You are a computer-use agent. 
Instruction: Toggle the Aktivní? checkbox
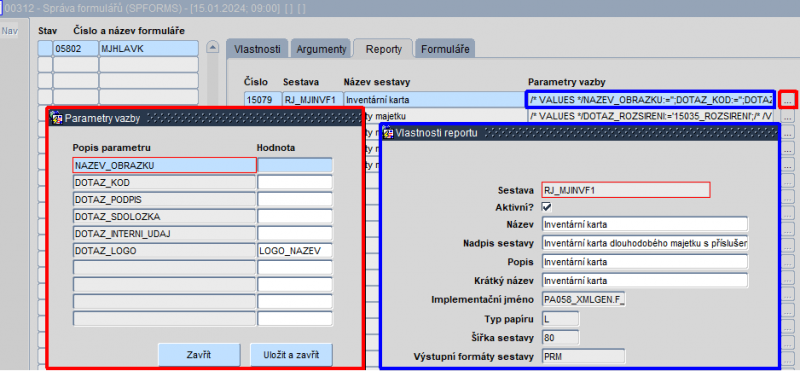tap(547, 207)
